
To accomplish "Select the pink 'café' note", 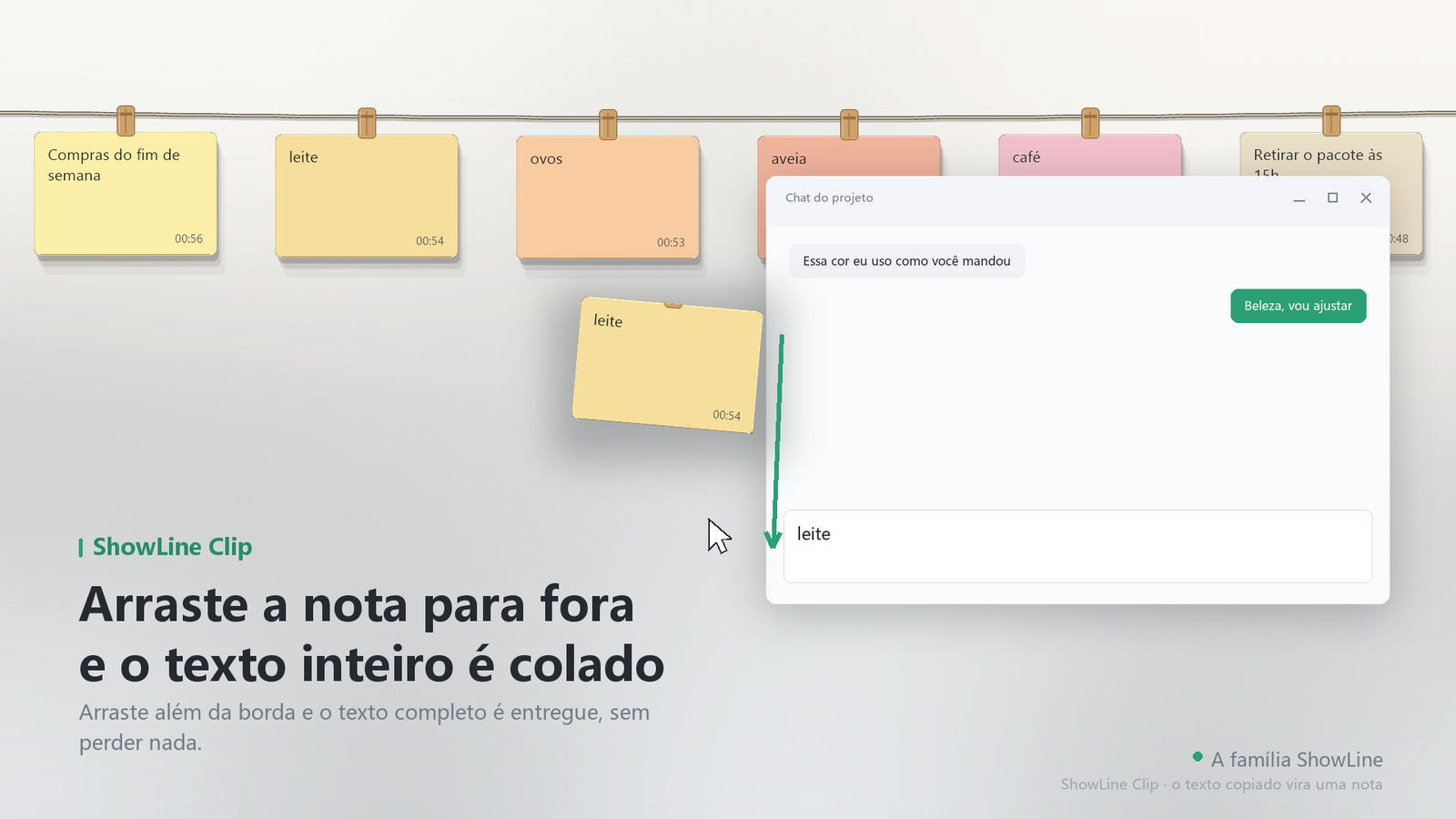I will (x=1090, y=155).
